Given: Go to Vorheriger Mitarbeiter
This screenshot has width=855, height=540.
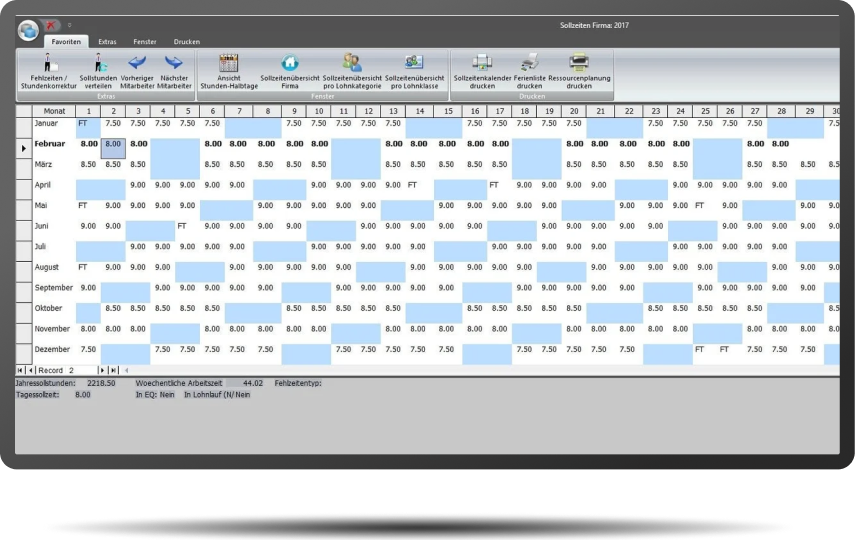Looking at the screenshot, I should pos(137,71).
